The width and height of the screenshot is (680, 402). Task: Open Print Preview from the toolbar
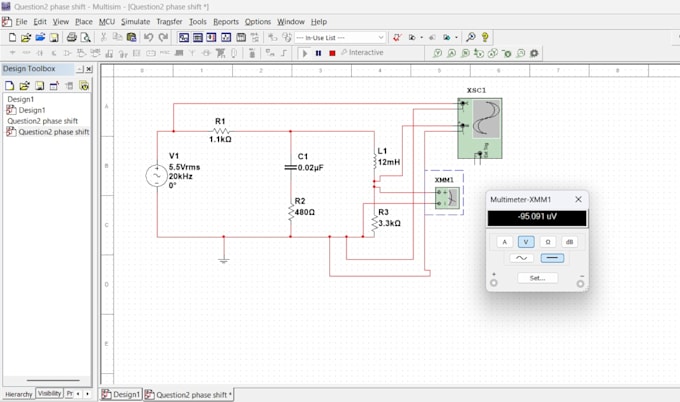pyautogui.click(x=85, y=38)
